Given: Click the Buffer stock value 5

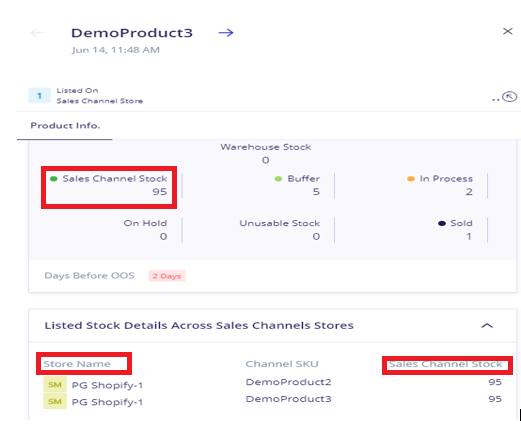Looking at the screenshot, I should click(316, 192).
